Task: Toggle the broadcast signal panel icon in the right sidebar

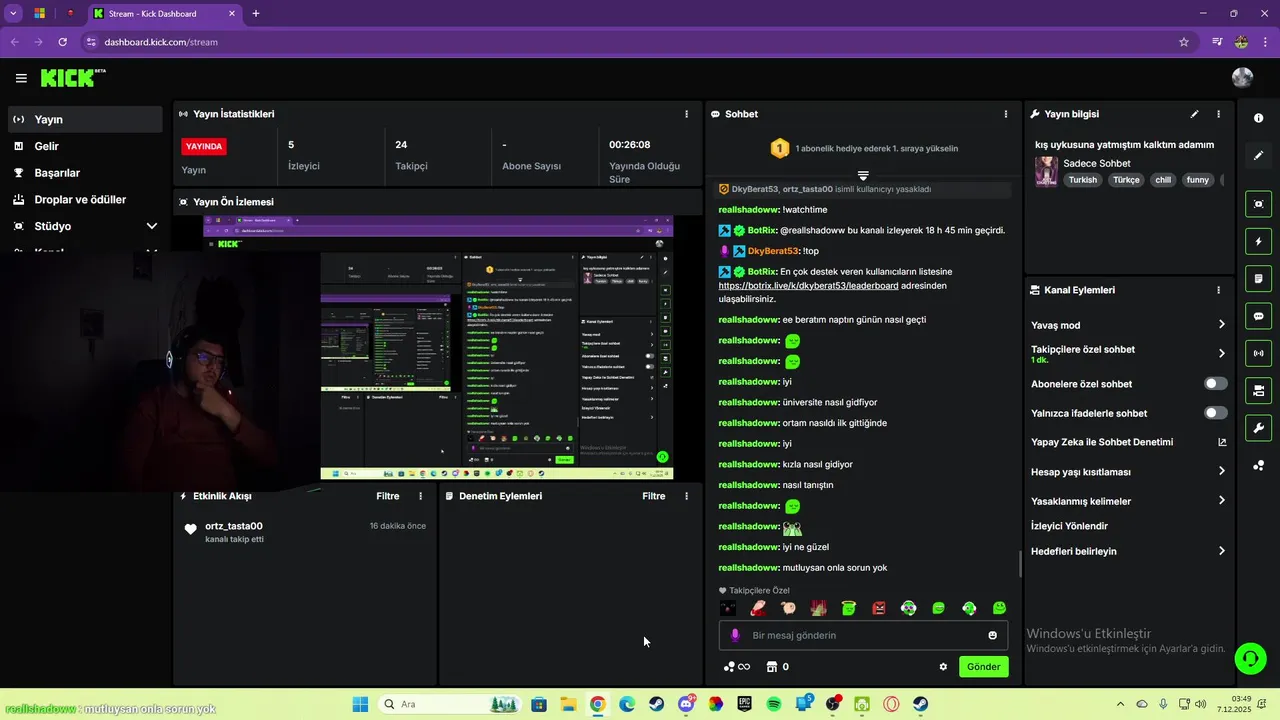Action: 1258,353
